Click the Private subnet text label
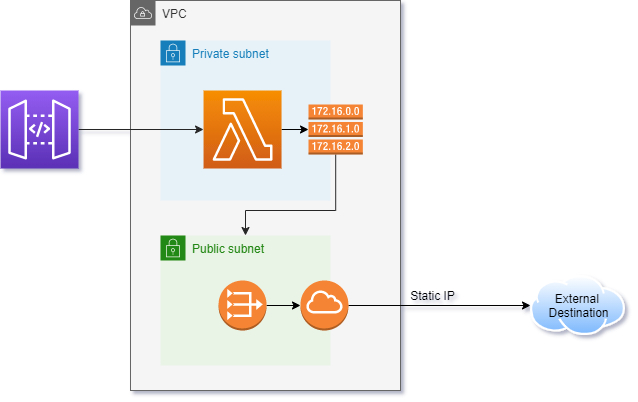The image size is (638, 402). point(230,53)
